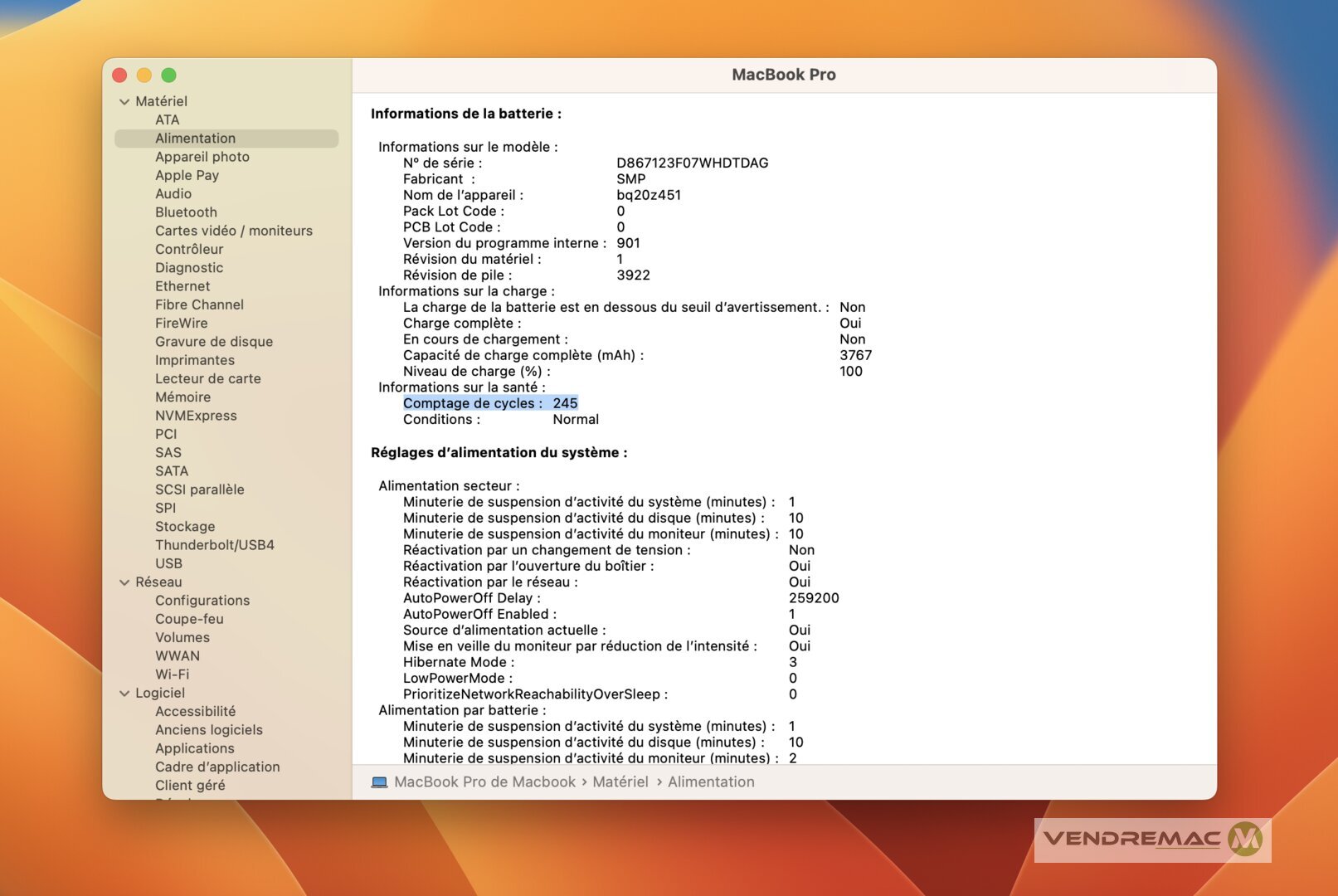This screenshot has height=896, width=1338.
Task: Open the Mémoire hardware entry
Action: [x=182, y=397]
